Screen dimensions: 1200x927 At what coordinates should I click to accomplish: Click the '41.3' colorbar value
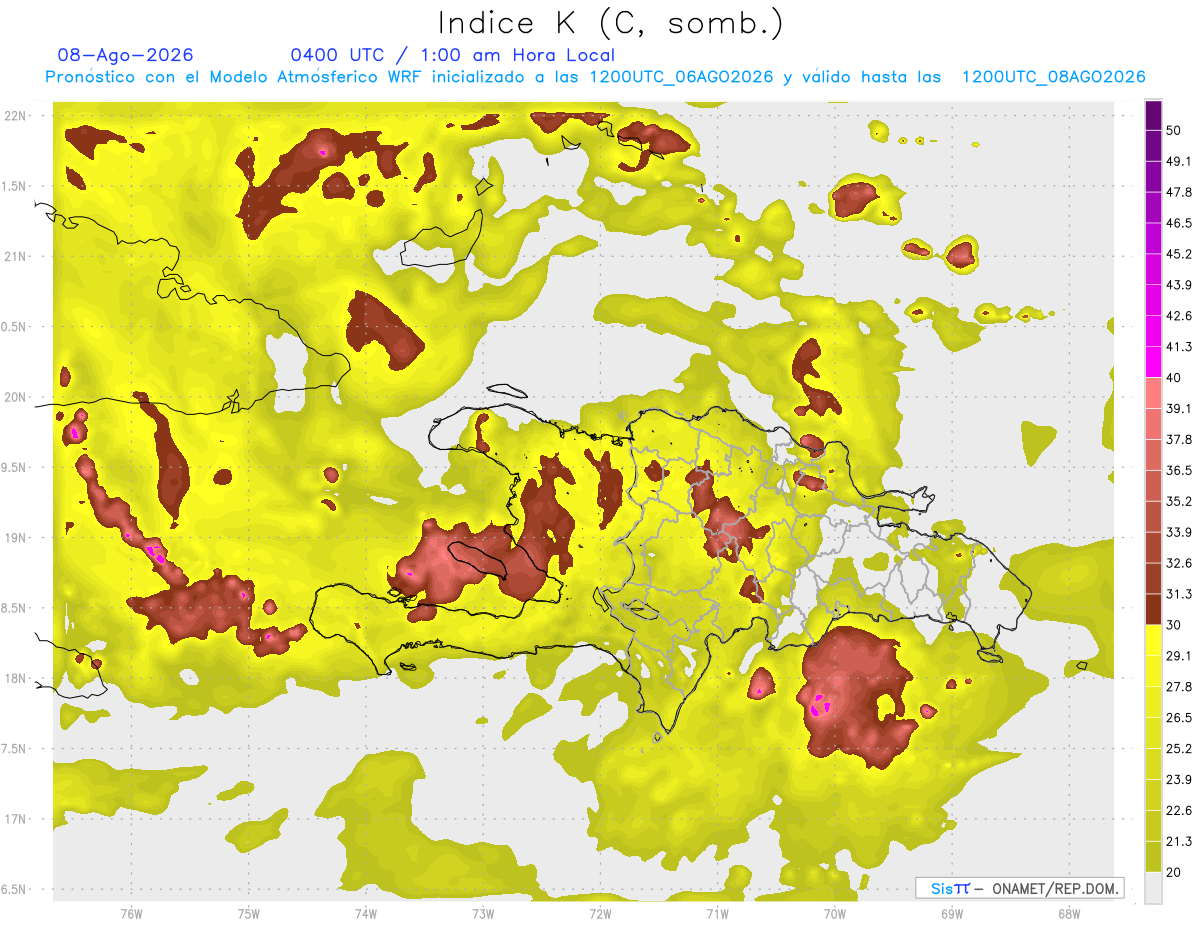tap(1180, 347)
